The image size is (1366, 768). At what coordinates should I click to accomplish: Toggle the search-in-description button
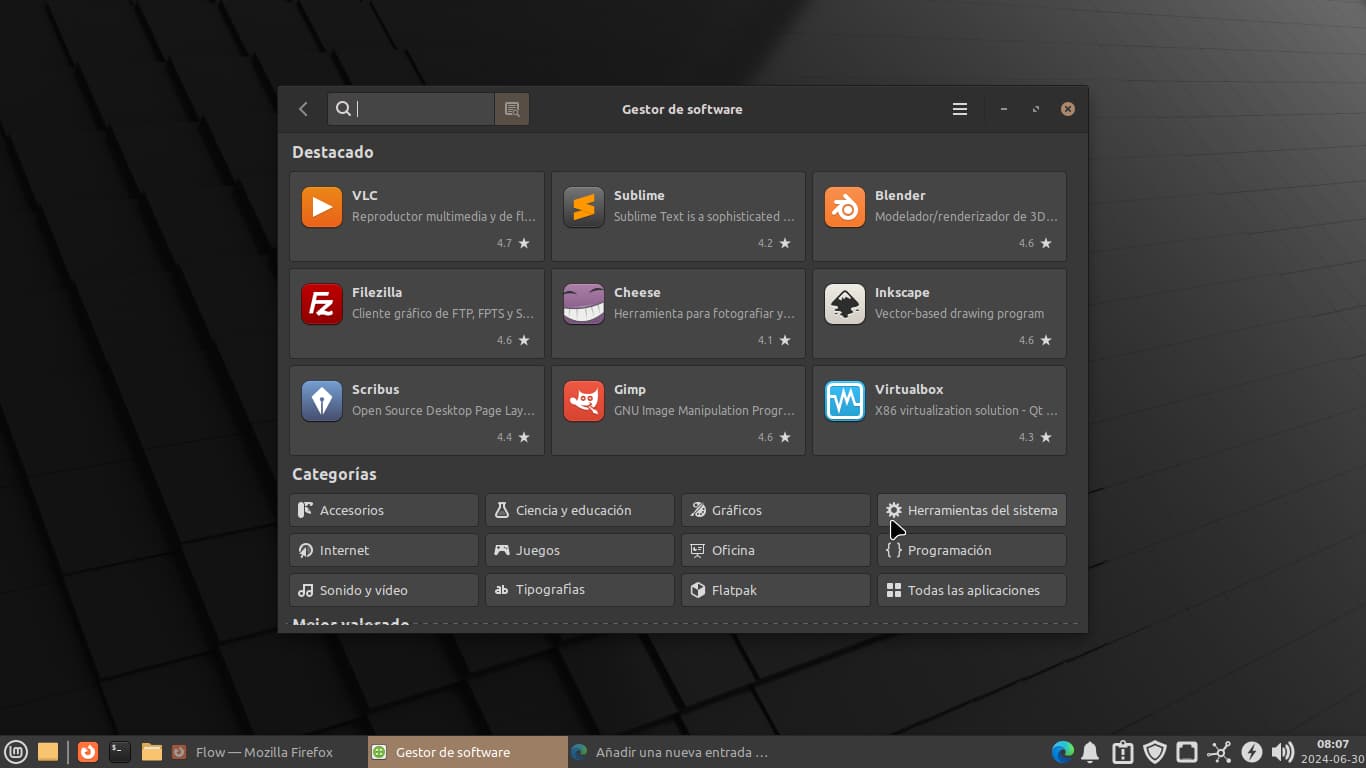click(x=512, y=109)
